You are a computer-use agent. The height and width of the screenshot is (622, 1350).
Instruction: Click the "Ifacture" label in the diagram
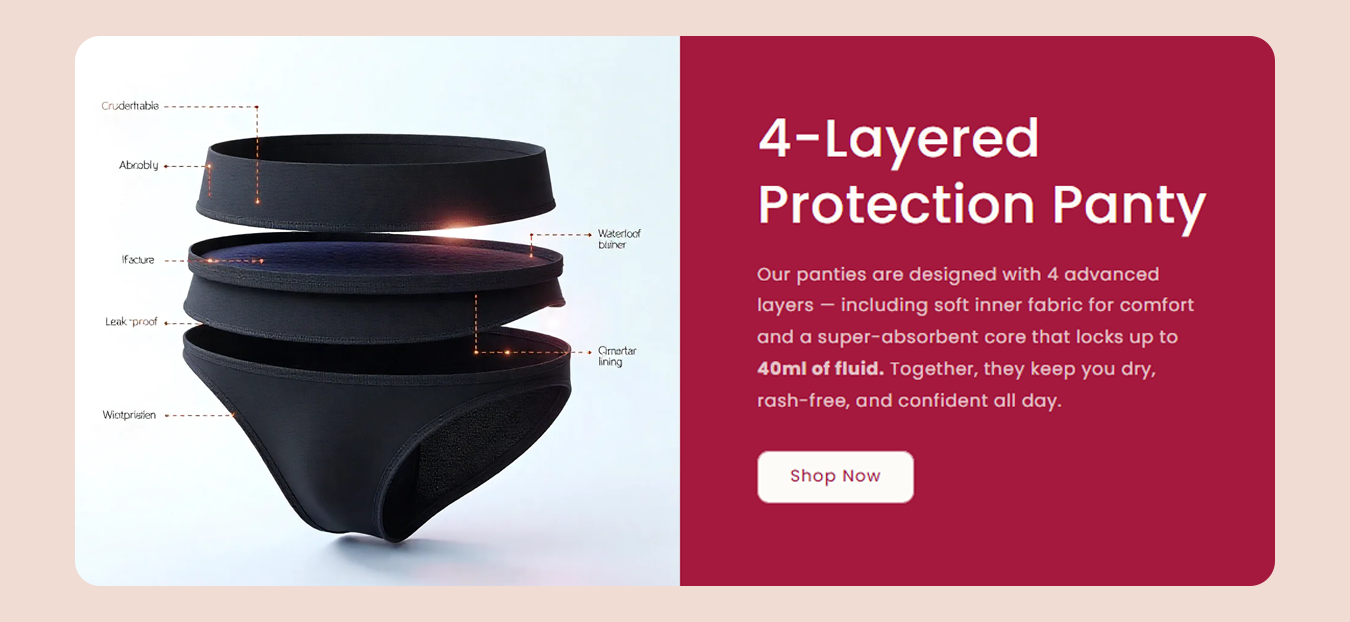click(x=138, y=260)
